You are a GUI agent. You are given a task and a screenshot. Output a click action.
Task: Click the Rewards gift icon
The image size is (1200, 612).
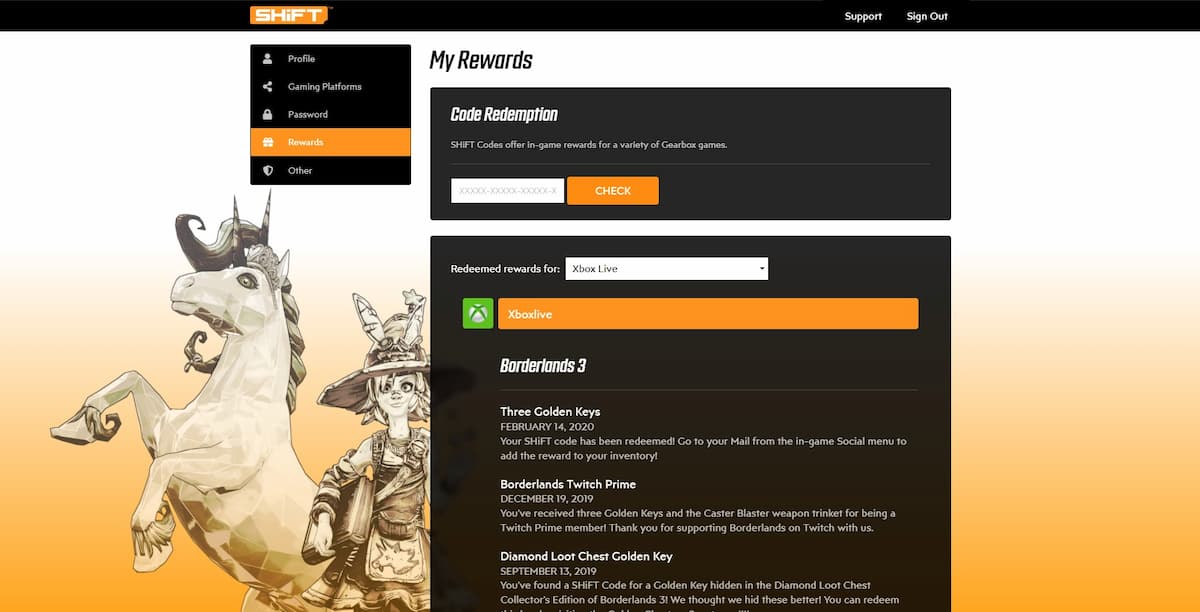[267, 143]
